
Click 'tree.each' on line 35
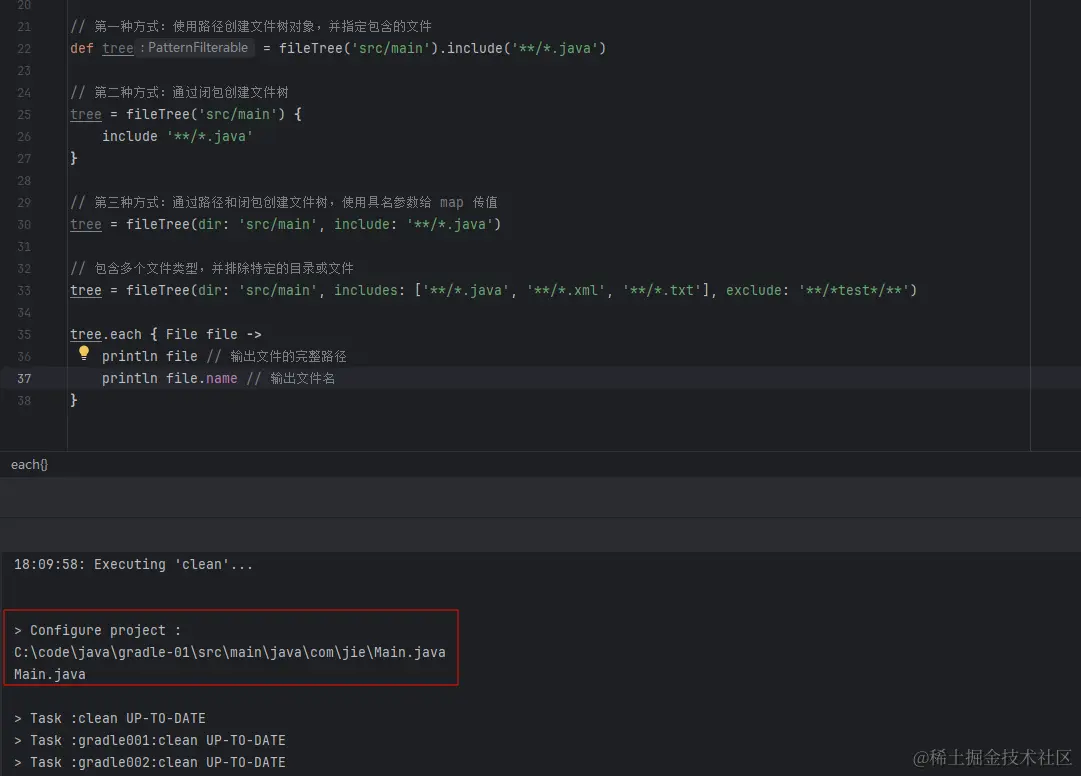click(105, 334)
